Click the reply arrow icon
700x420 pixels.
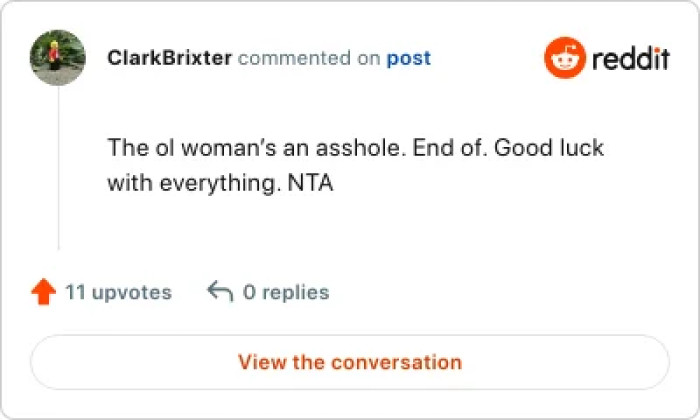pyautogui.click(x=219, y=292)
